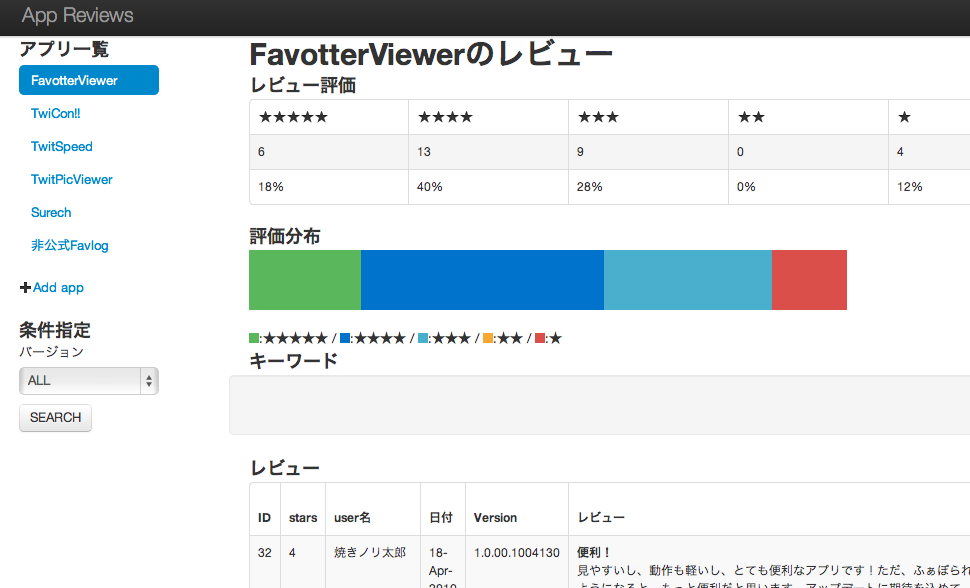Click user name 焼きノリ太郎
Screen dimensions: 970x588
[370, 552]
